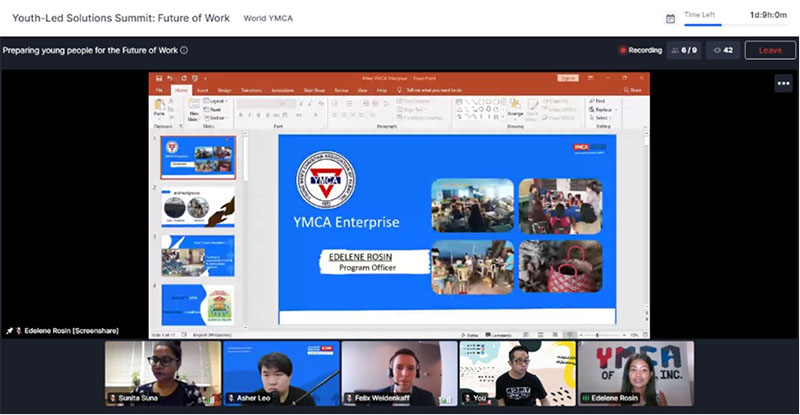Select Asher Leo's video tile
This screenshot has height=415, width=800.
(281, 374)
